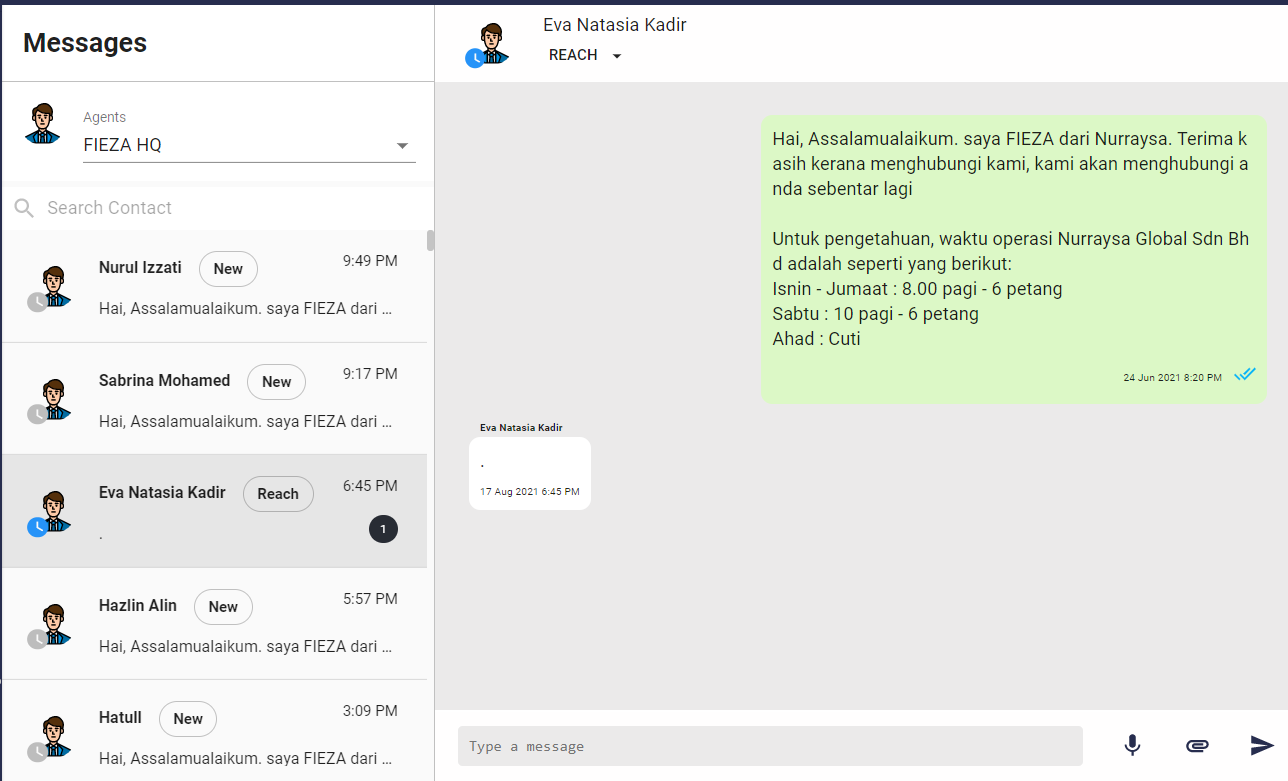
Task: Click the New tag next to Sabrina Mohamed
Action: (x=276, y=381)
